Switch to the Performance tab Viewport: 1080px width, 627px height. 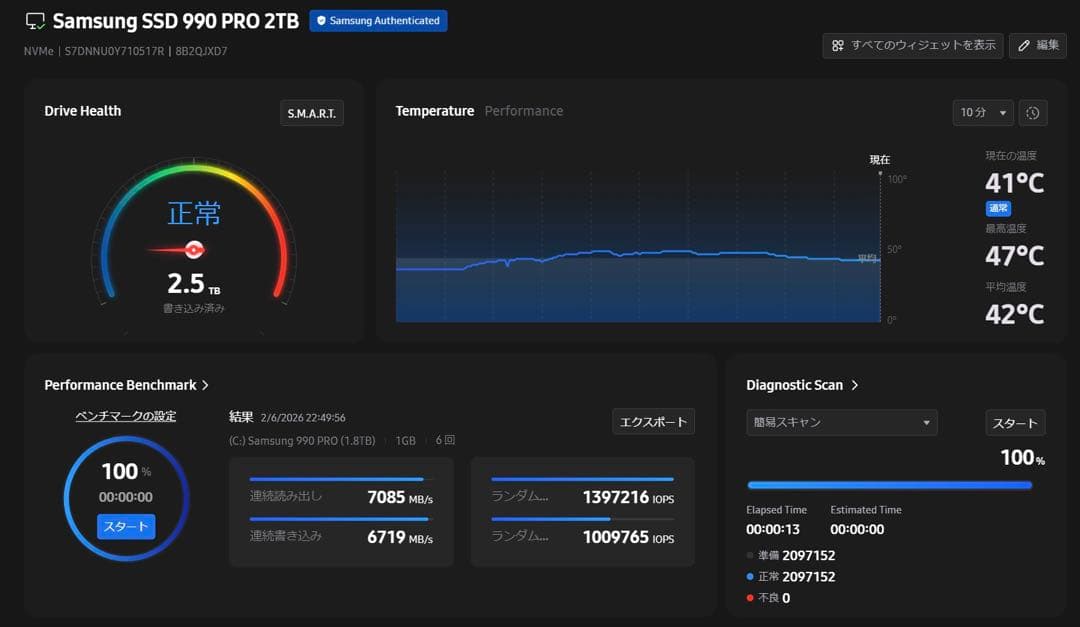(523, 111)
